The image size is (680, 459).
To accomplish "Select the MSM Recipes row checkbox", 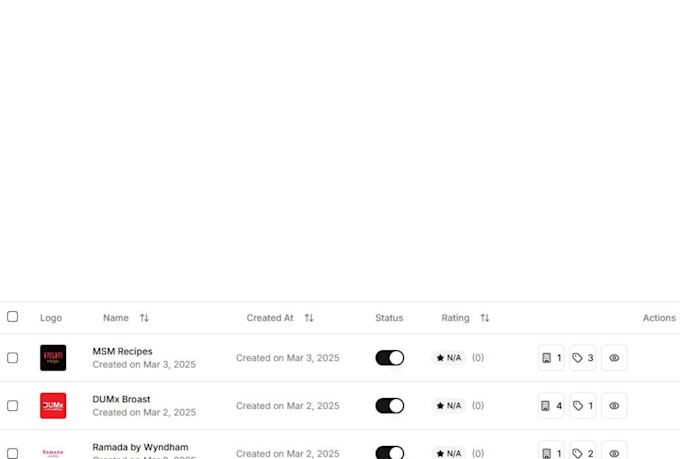I will pos(13,358).
